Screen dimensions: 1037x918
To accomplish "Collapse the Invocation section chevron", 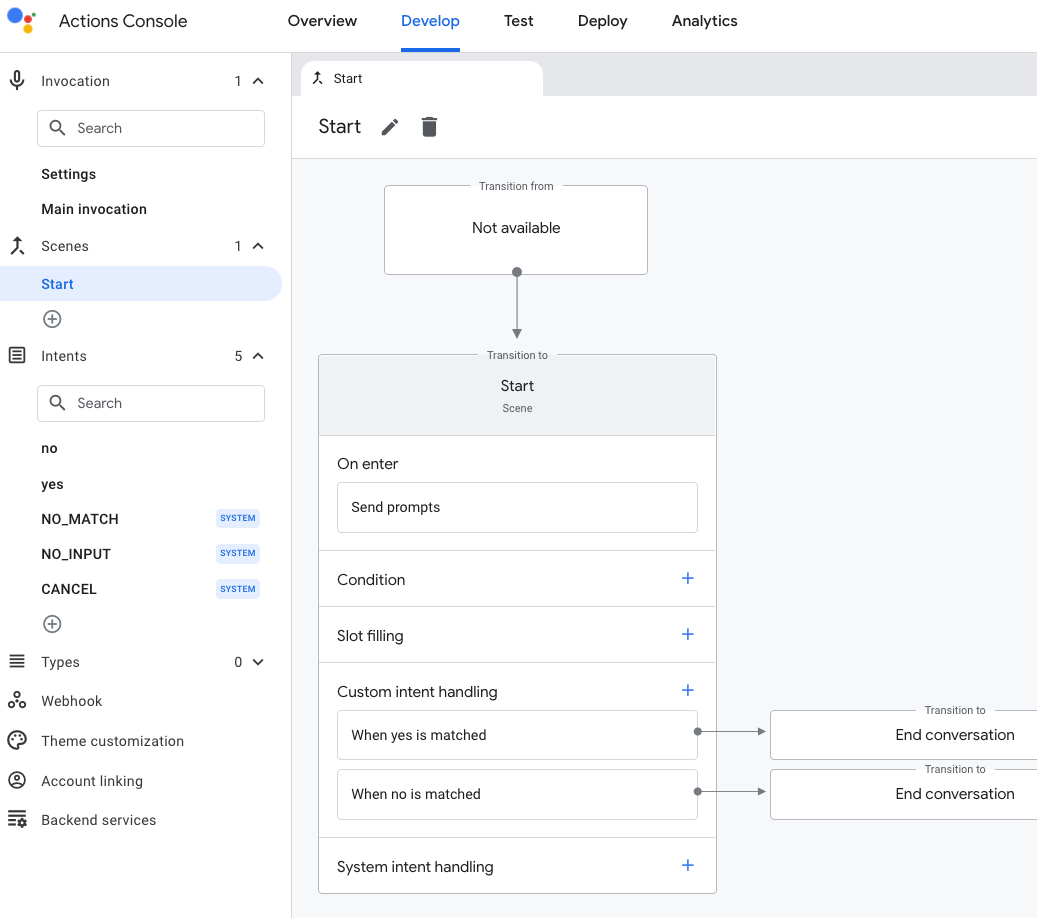I will click(258, 81).
